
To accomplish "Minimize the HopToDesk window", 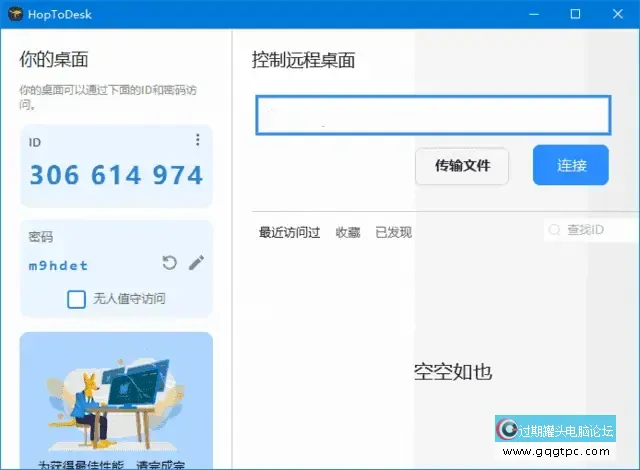I will 534,14.
